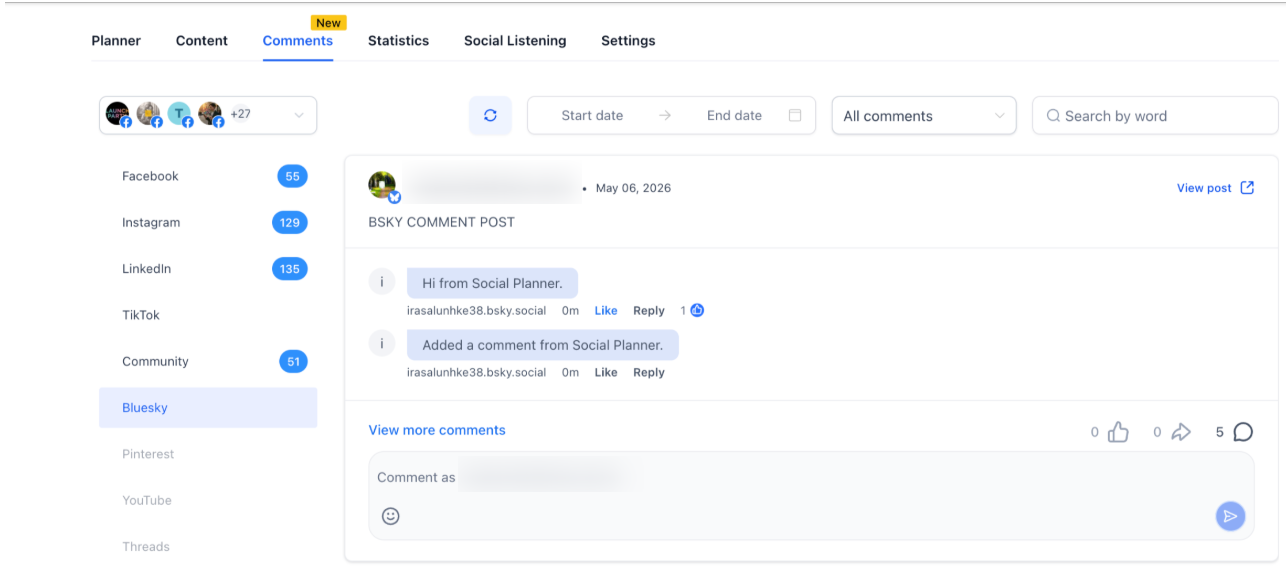Open the Settings tab

628,41
